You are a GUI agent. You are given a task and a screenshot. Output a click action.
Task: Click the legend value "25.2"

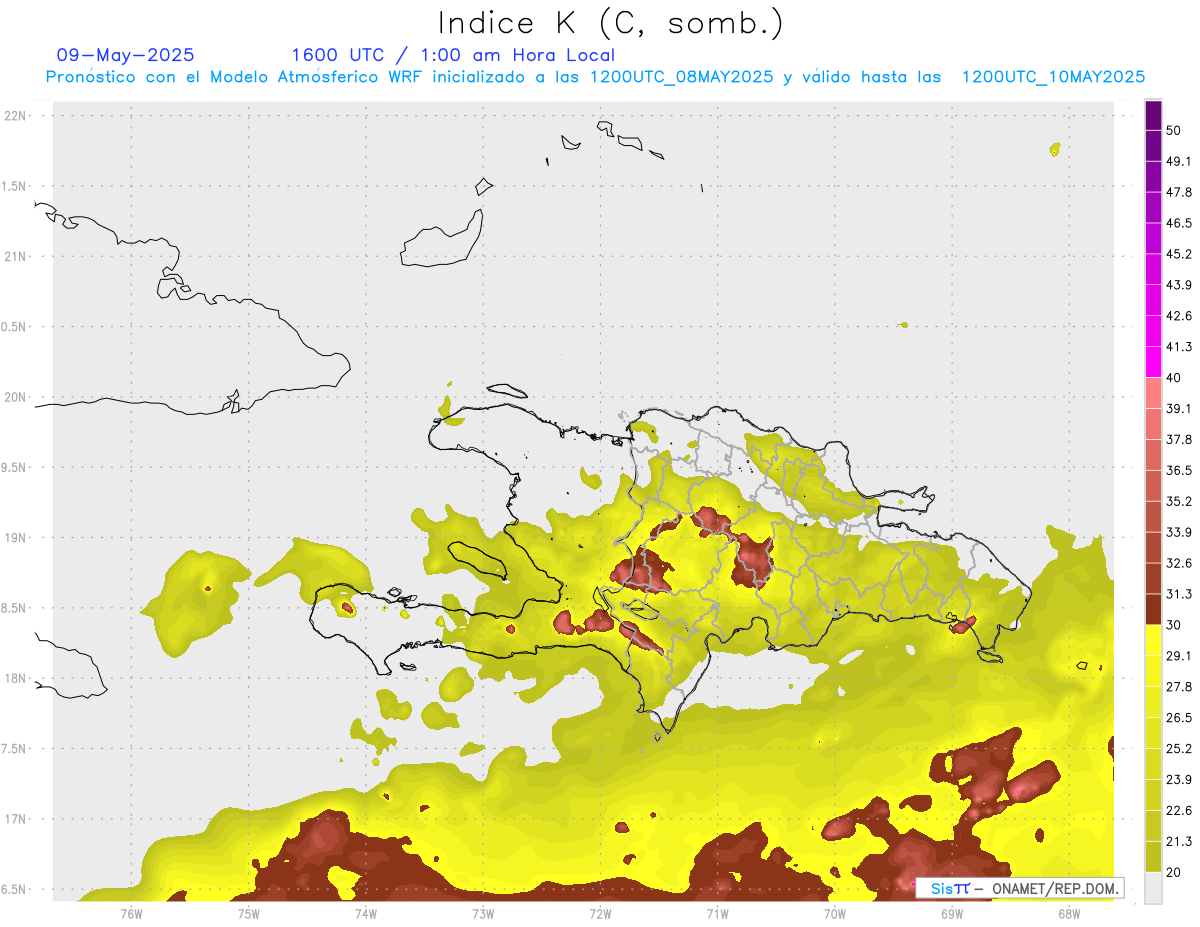click(1180, 749)
